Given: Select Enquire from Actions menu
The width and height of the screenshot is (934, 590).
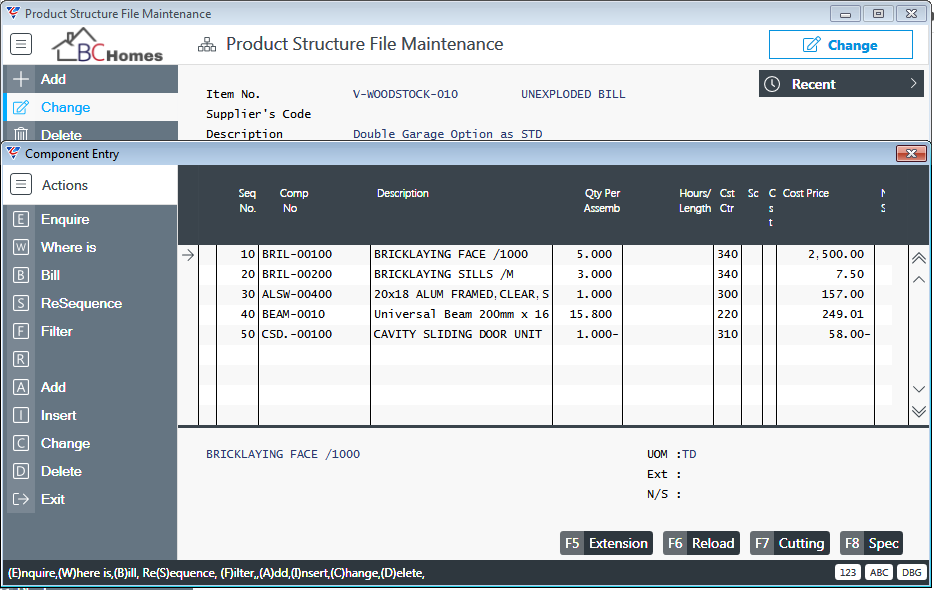Looking at the screenshot, I should 65,219.
